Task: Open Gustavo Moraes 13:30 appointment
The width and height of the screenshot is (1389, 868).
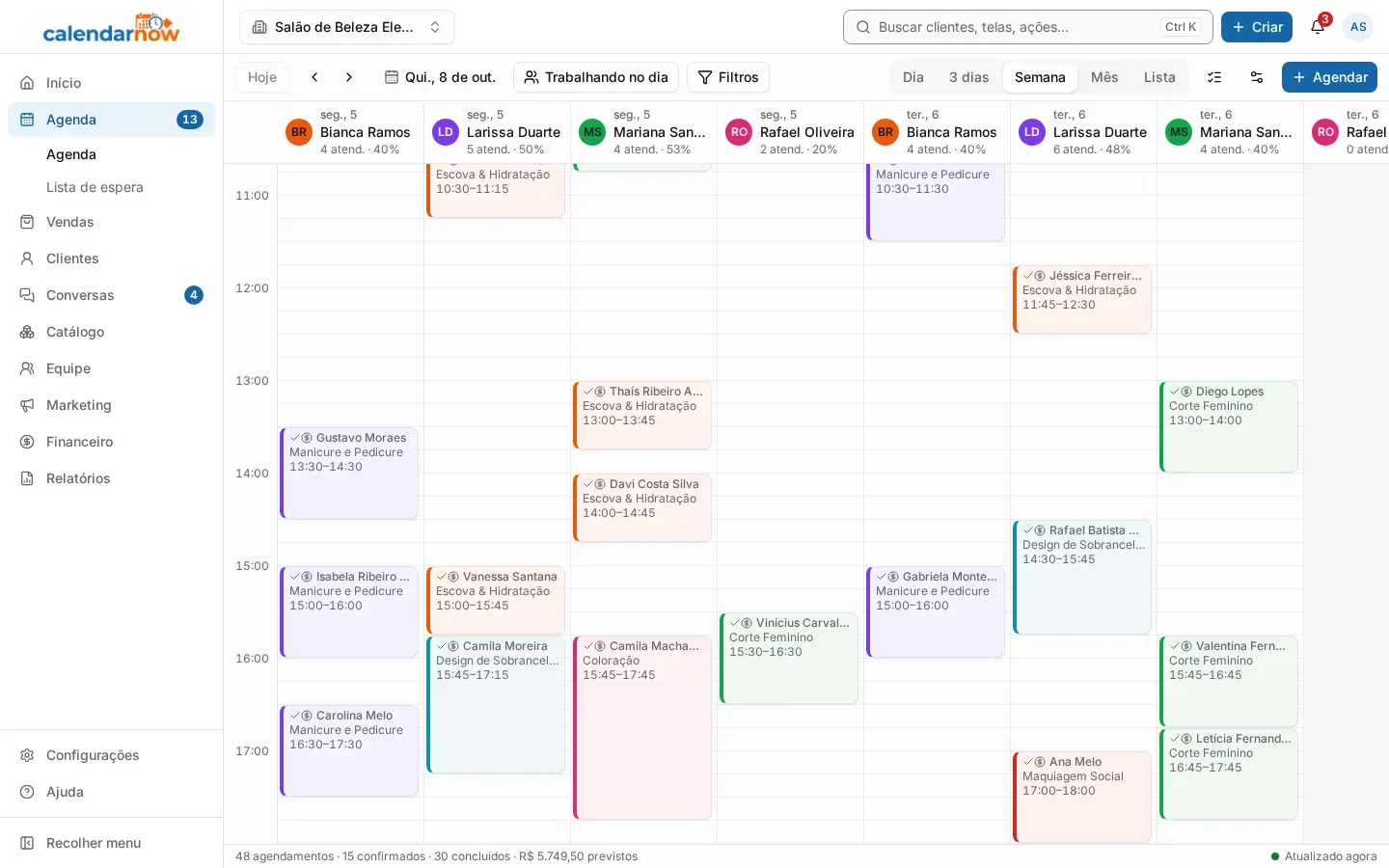Action: point(349,473)
